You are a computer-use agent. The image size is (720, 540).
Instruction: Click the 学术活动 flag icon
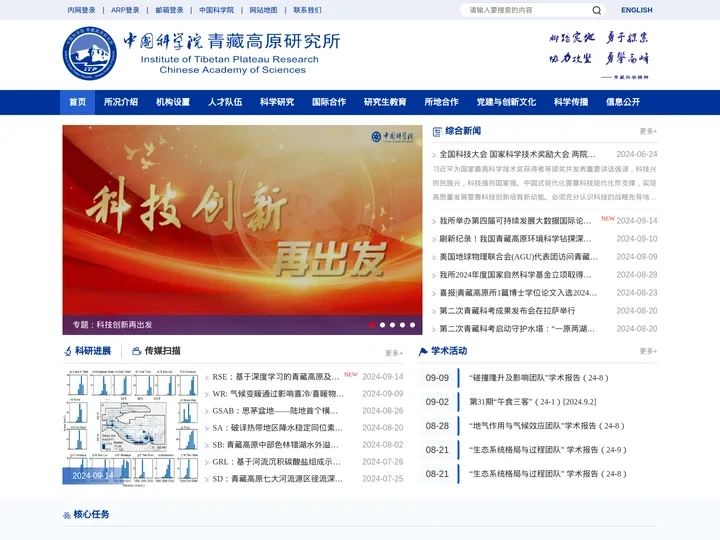(423, 352)
